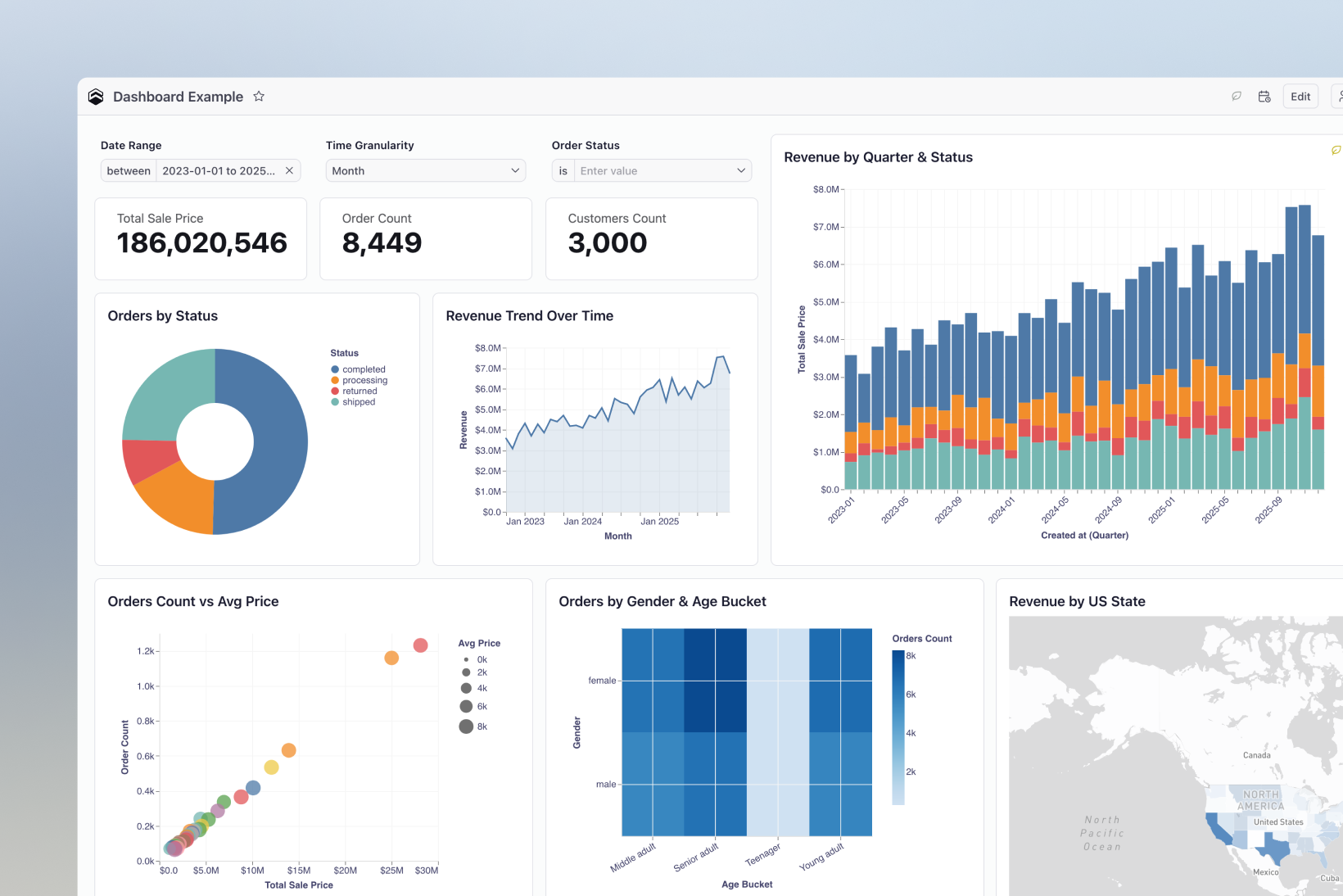Toggle 'completed' in the Status legend
This screenshot has width=1343, height=896.
tap(358, 369)
